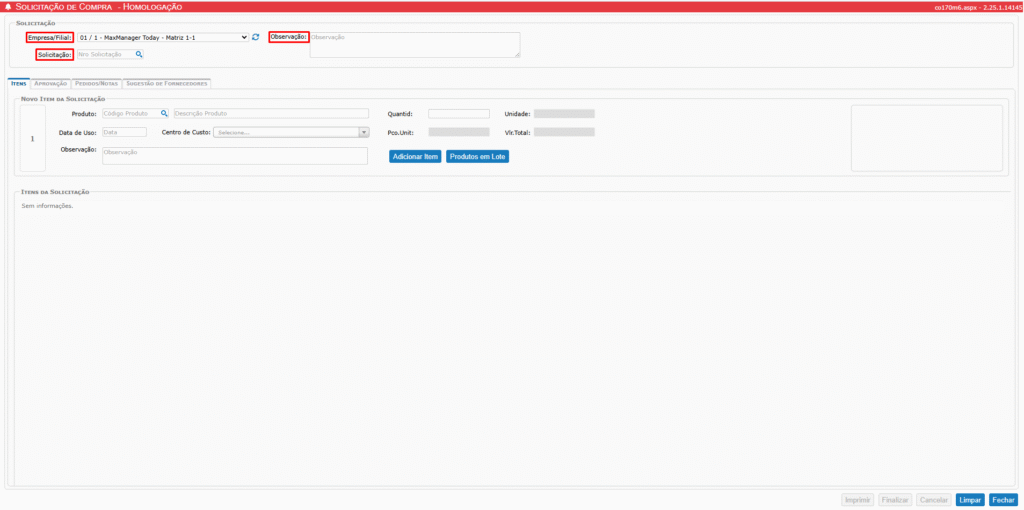Screen dimensions: 1024x510
Task: Click the Descrição Produto field
Action: pyautogui.click(x=271, y=114)
